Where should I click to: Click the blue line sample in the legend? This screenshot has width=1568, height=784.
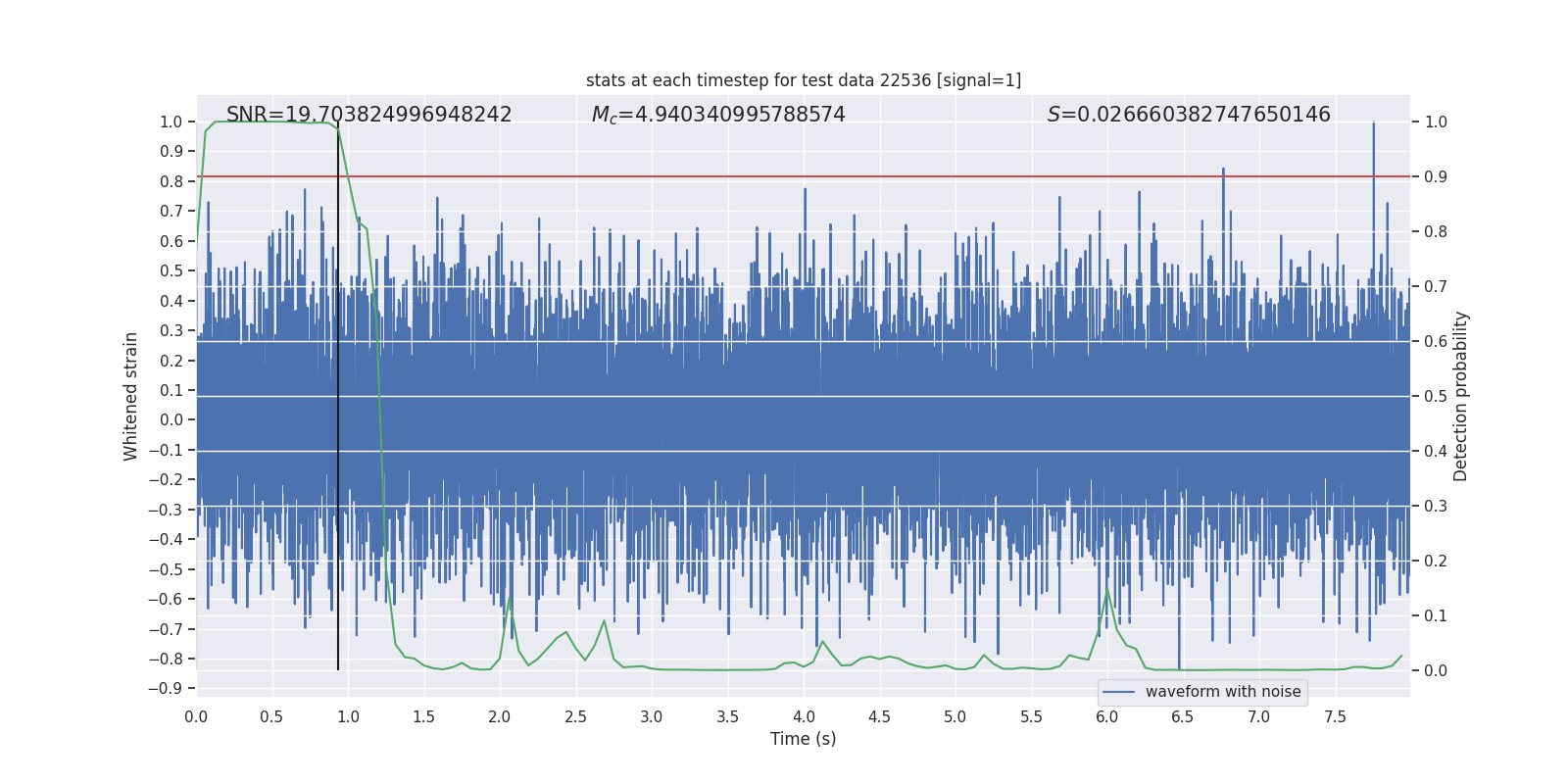[x=1118, y=692]
